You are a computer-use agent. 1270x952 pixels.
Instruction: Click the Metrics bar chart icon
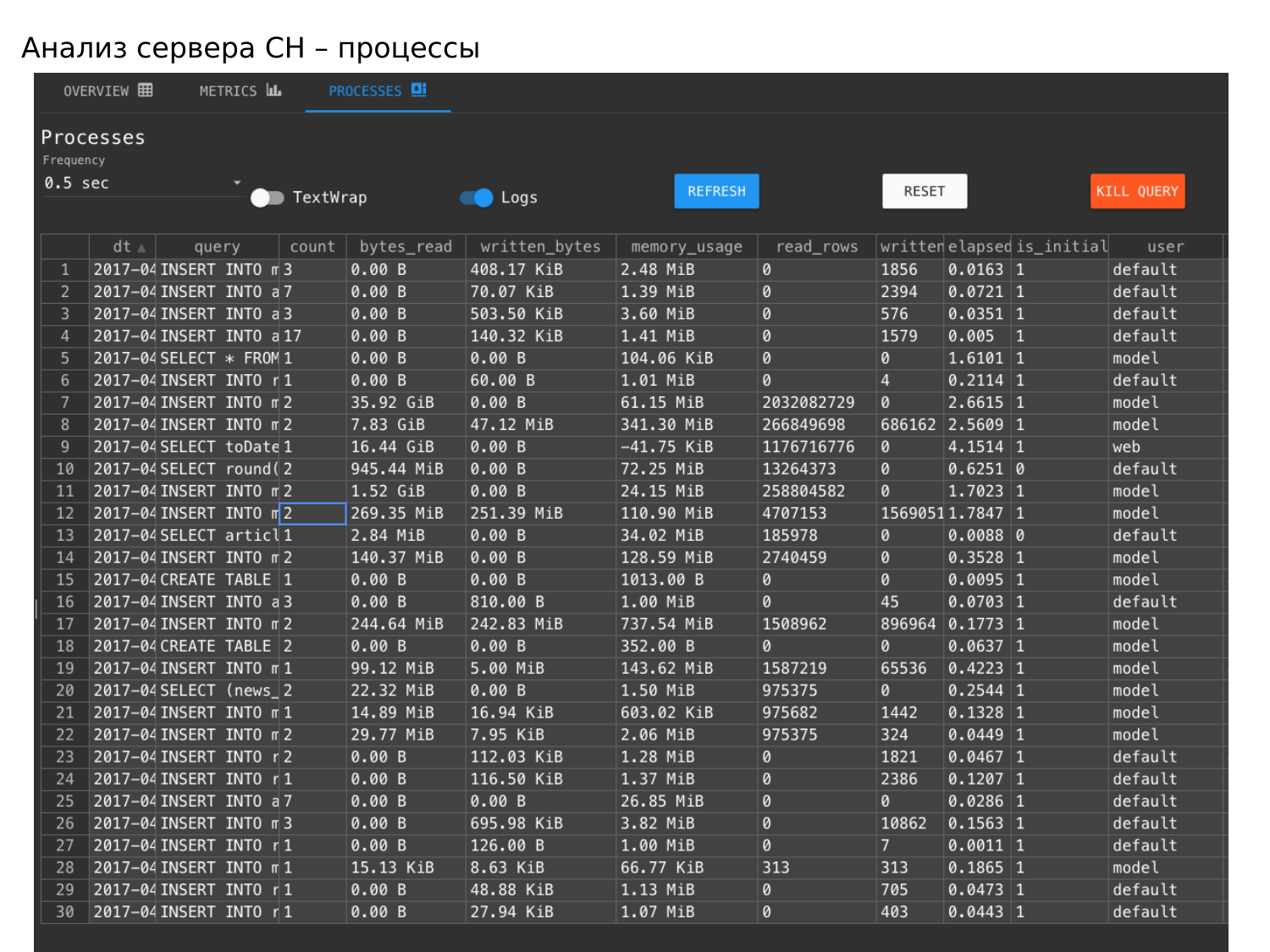coord(273,90)
